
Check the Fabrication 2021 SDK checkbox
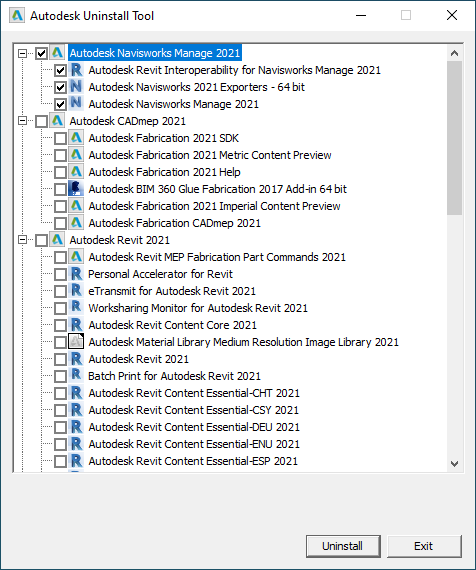pos(60,139)
